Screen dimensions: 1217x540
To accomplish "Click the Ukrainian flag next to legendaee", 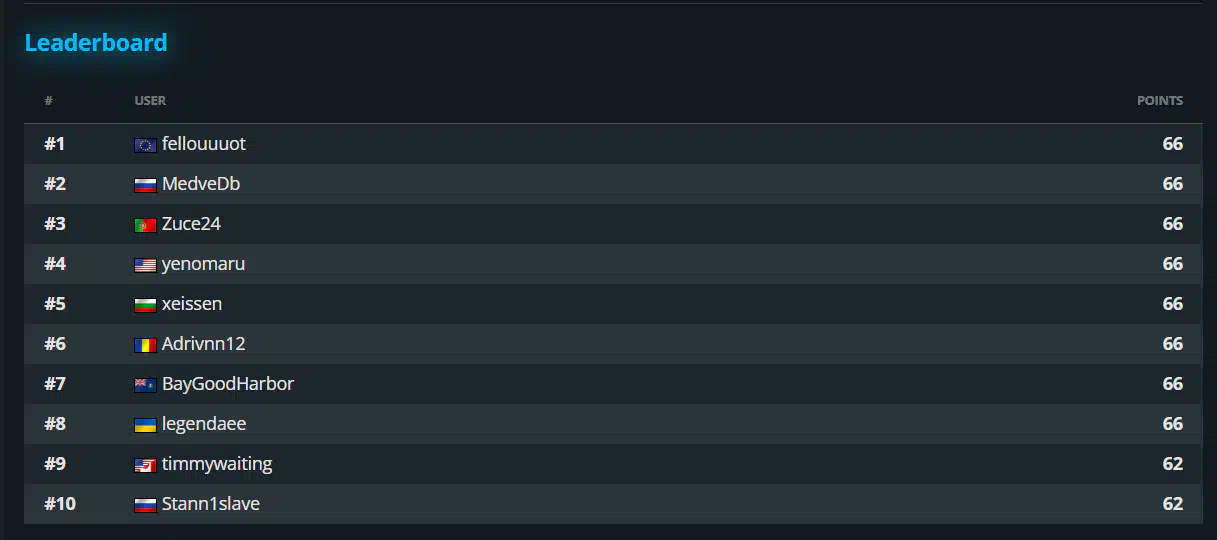I will [145, 425].
